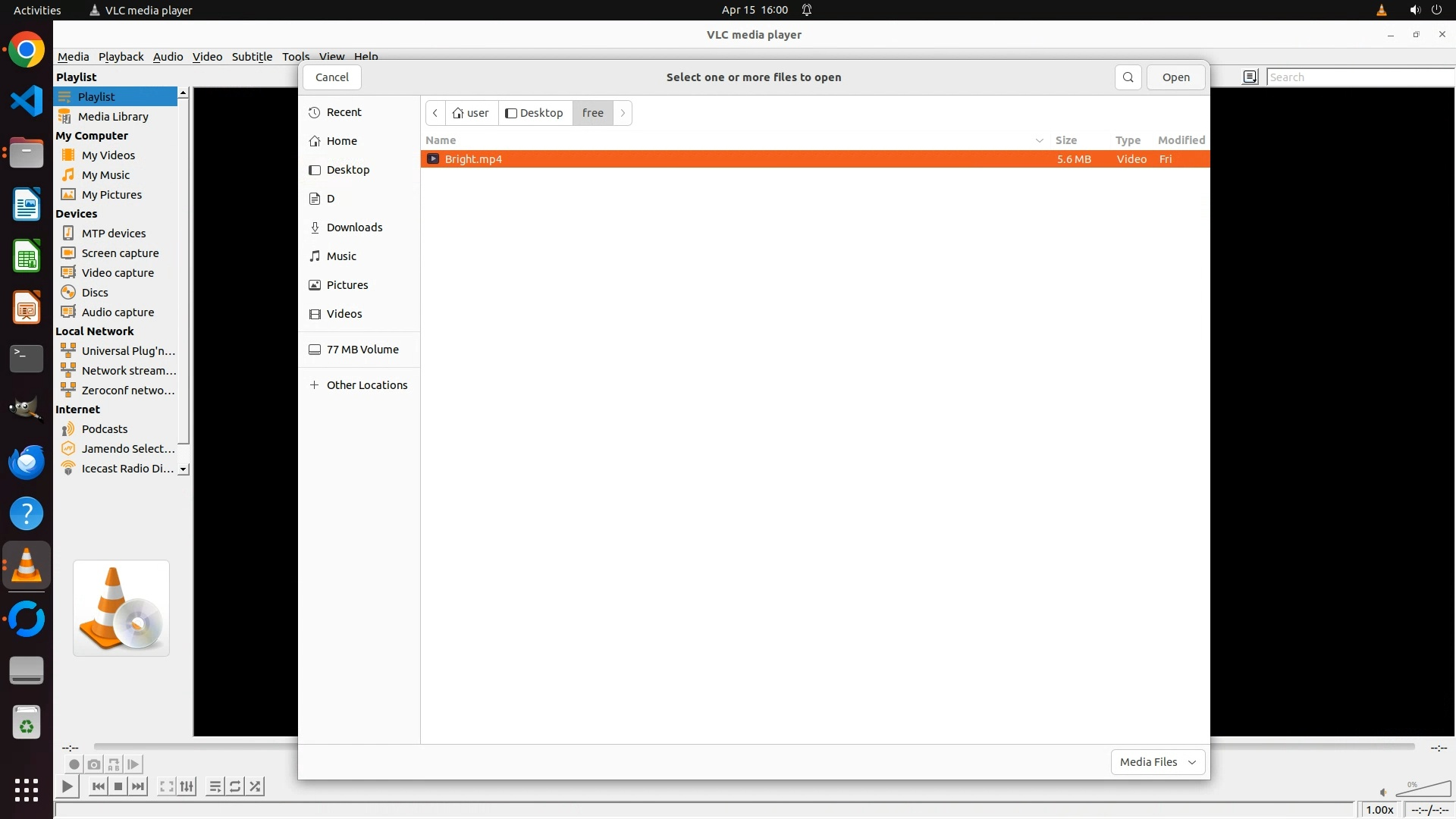Click the VLC cone in Ubuntu dock
The height and width of the screenshot is (819, 1456).
pos(27,566)
